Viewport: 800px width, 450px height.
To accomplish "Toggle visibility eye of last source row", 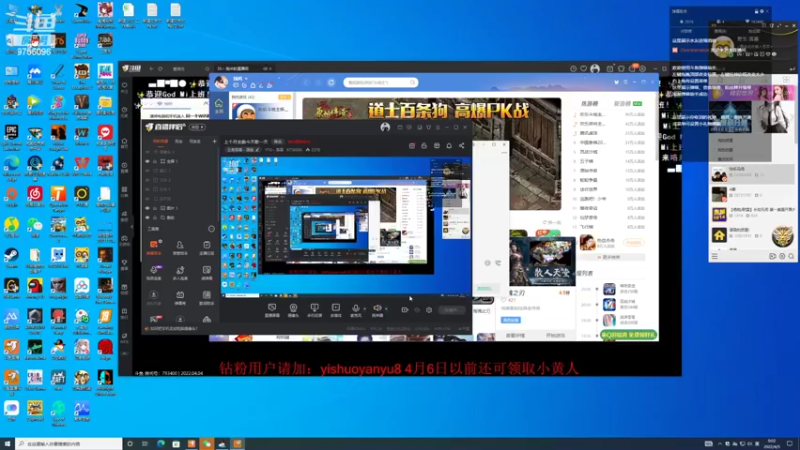I will (x=147, y=217).
